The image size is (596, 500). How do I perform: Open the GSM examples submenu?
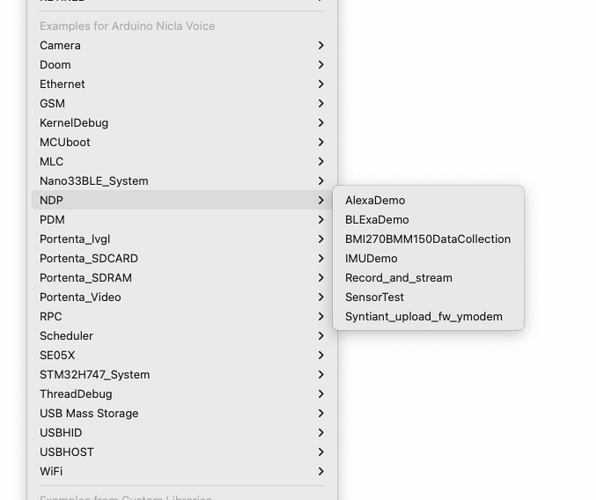point(182,103)
